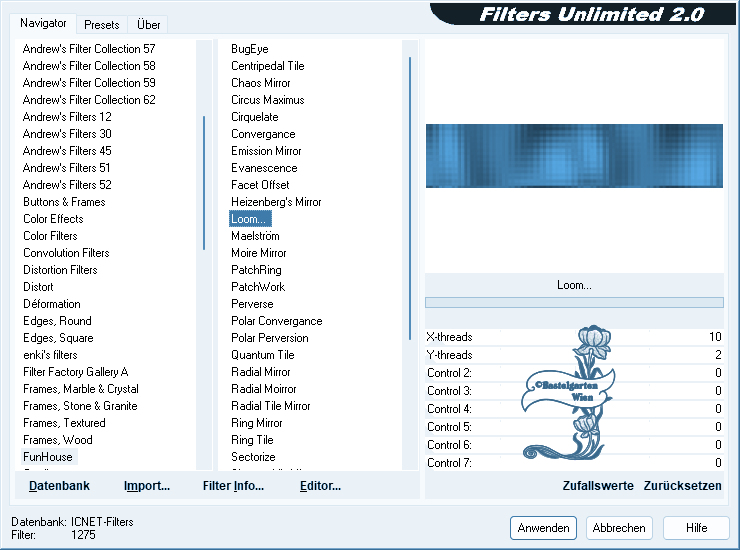
Task: Click the Control 7 slider
Action: [x=574, y=463]
